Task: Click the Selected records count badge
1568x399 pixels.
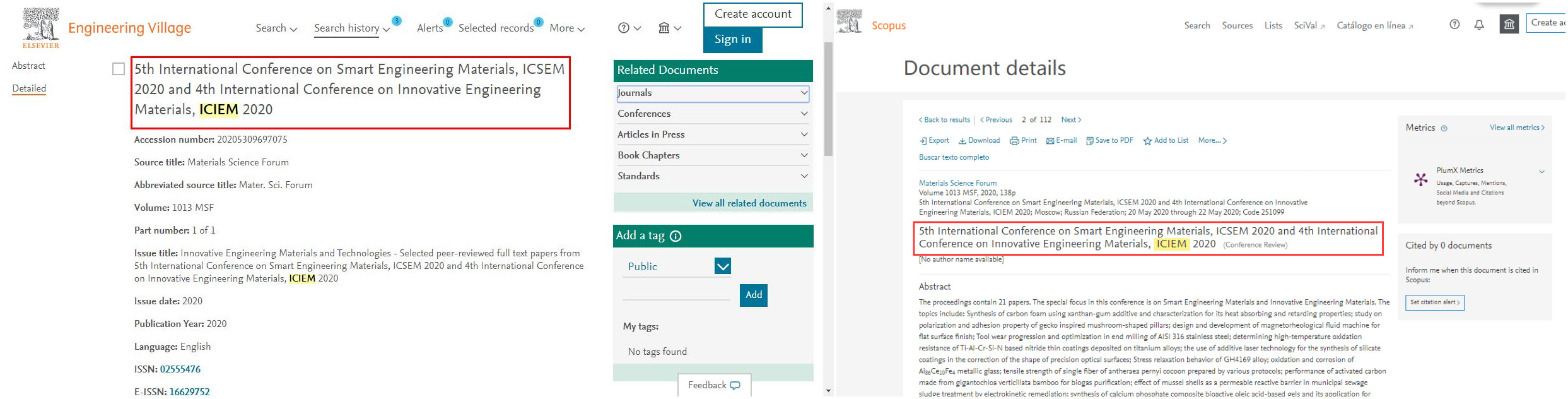Action: [x=539, y=22]
